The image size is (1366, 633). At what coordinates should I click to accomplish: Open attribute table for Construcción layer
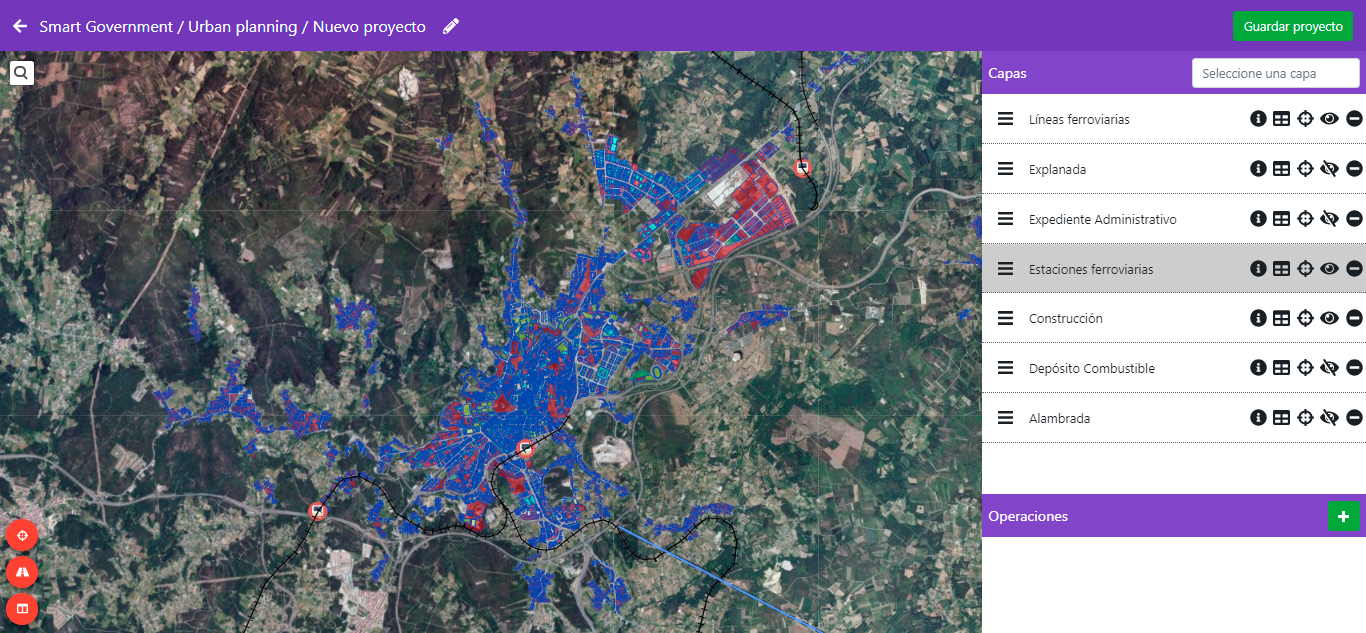tap(1281, 318)
